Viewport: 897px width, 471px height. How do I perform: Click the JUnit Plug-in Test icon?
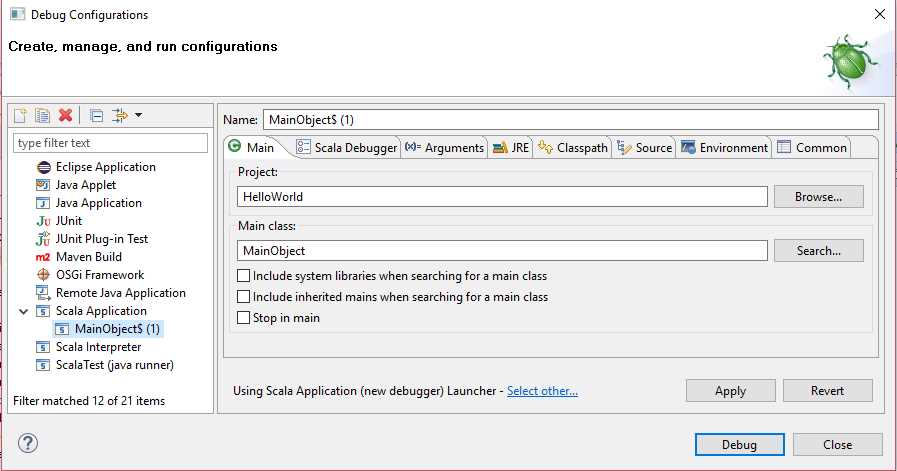tap(43, 239)
